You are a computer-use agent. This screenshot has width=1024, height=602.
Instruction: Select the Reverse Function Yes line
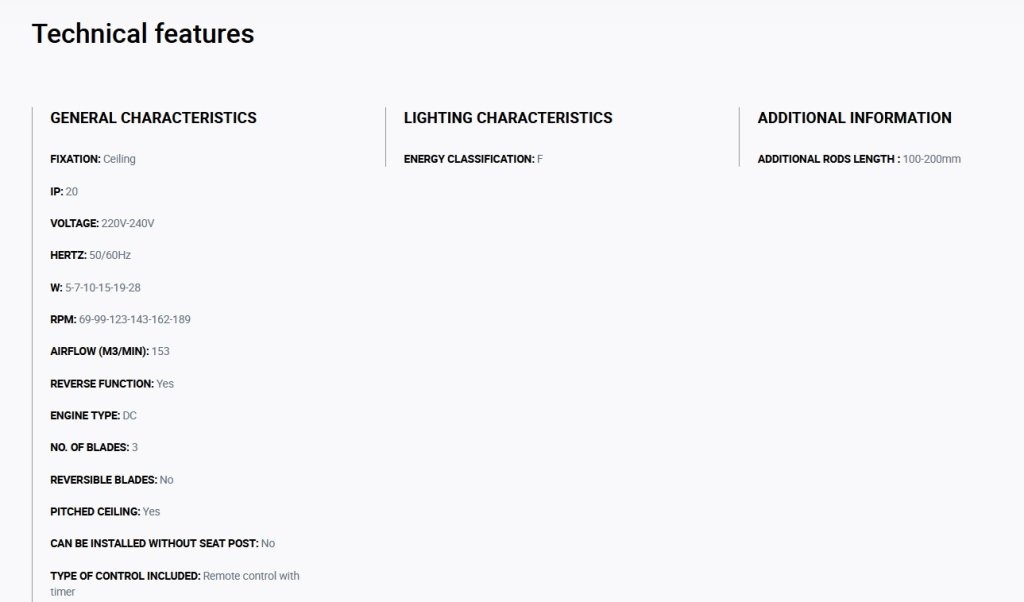pos(112,383)
